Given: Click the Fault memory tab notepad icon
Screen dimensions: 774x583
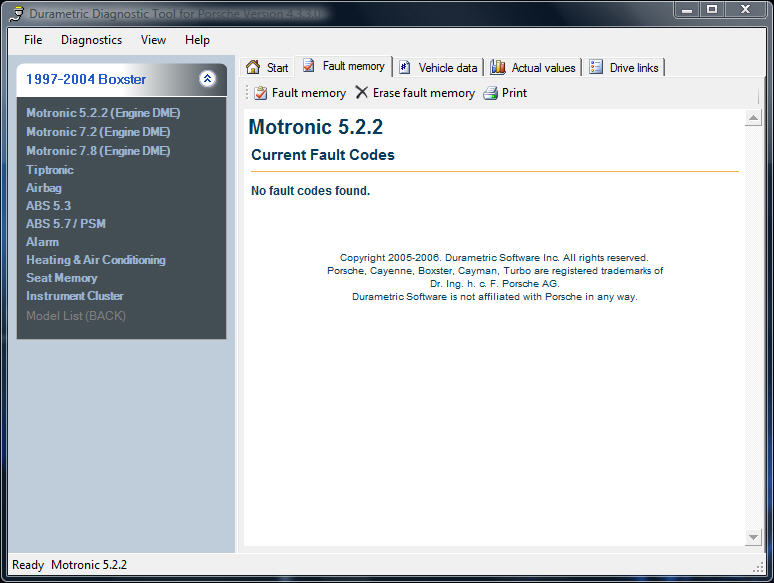Looking at the screenshot, I should (x=309, y=65).
